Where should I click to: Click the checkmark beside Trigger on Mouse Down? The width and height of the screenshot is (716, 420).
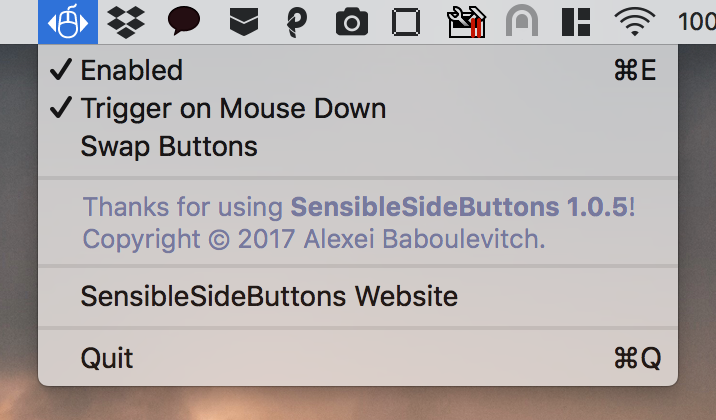(x=61, y=108)
